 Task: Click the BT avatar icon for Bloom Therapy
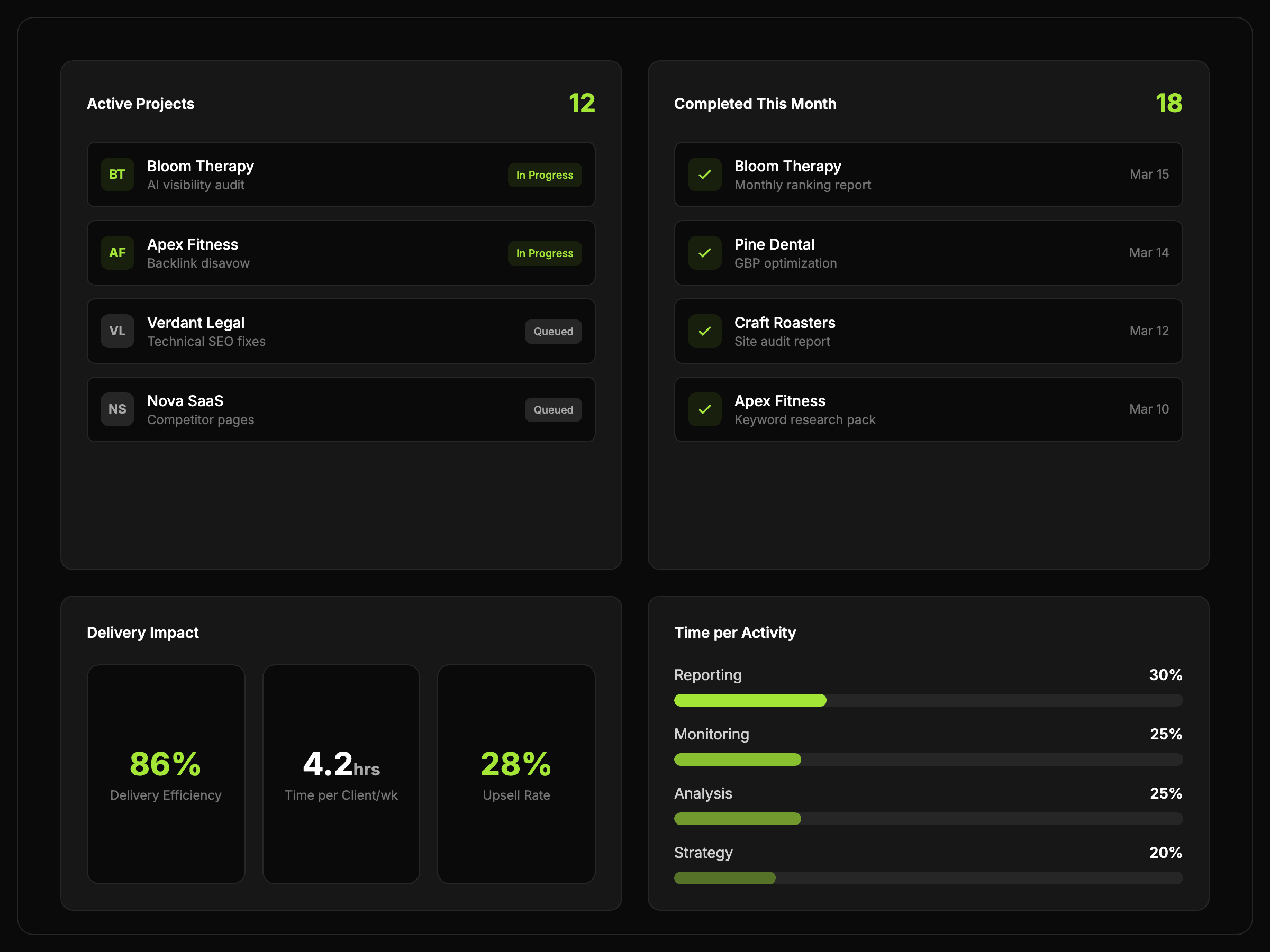point(117,175)
